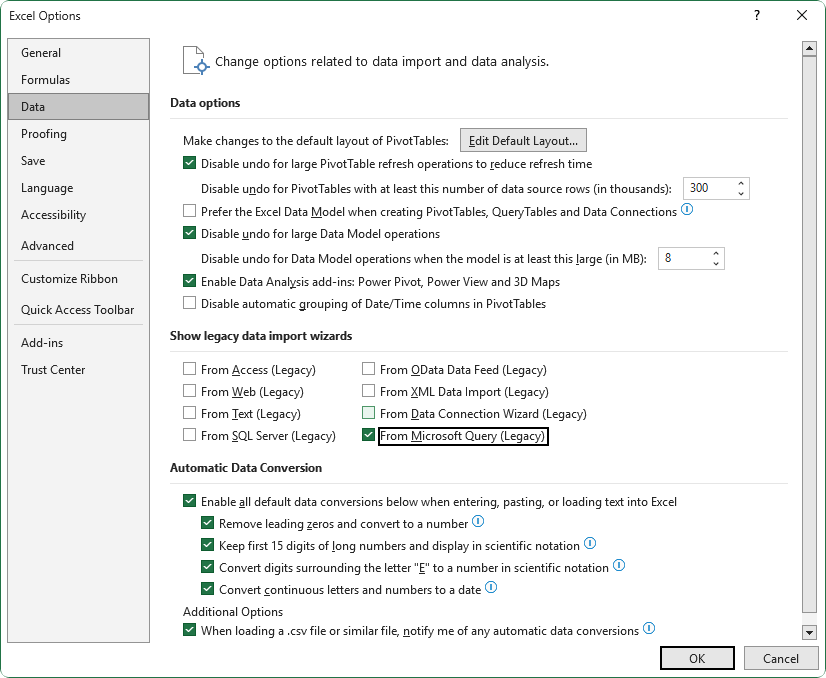Uncheck Disable undo for large PivotTable refresh operations
The width and height of the screenshot is (826, 678).
(x=190, y=163)
